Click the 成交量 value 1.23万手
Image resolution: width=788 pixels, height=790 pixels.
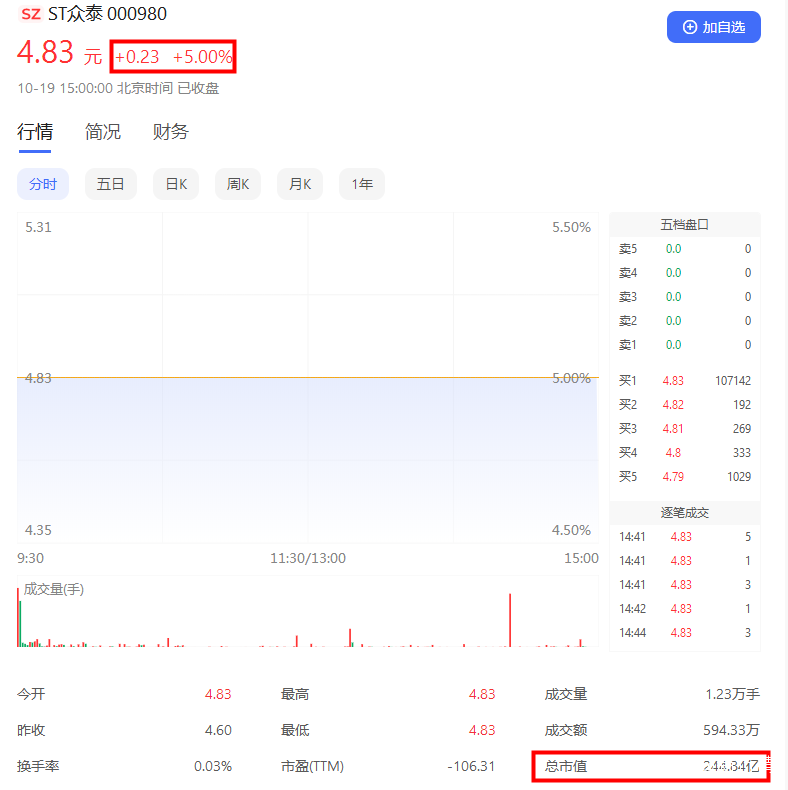733,695
